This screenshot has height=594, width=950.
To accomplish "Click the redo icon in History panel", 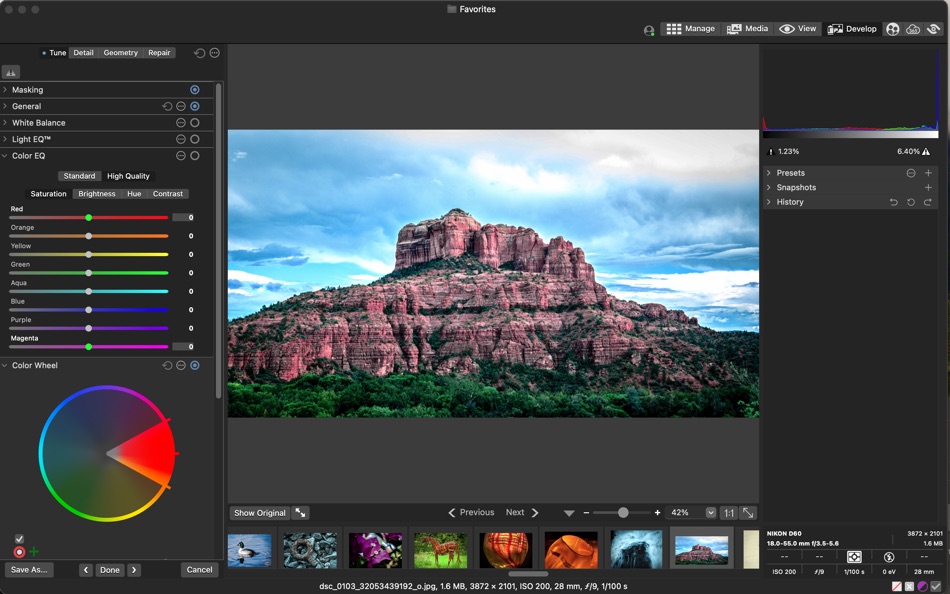I will pos(926,202).
